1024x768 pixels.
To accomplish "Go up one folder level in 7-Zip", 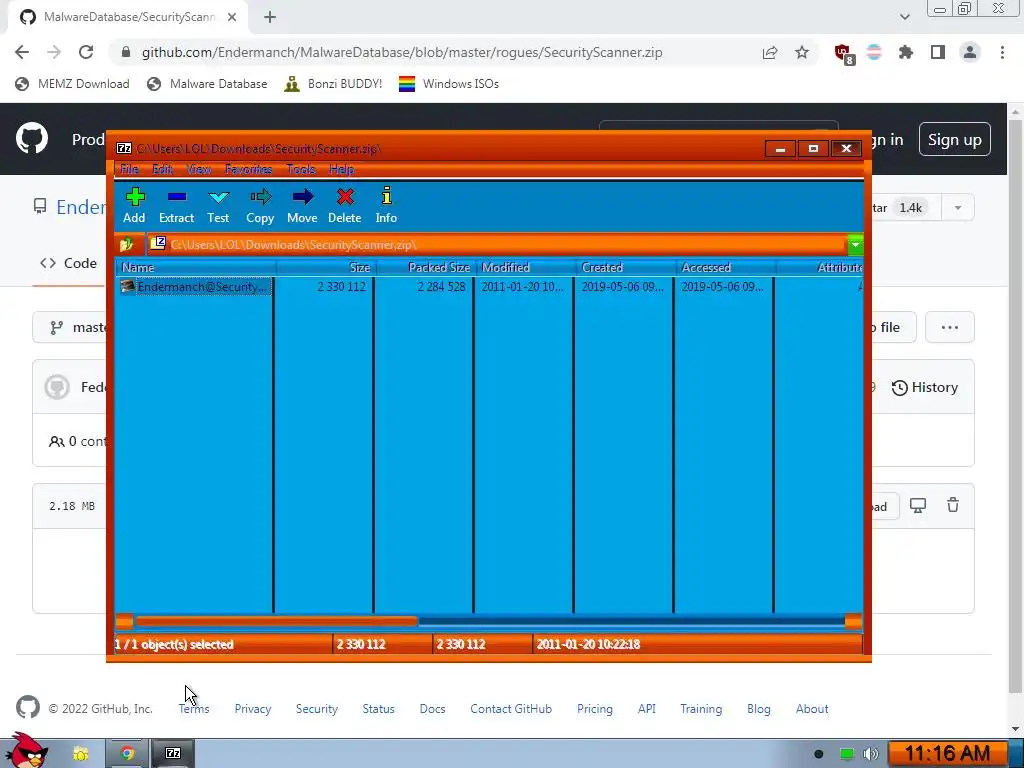I will 127,245.
